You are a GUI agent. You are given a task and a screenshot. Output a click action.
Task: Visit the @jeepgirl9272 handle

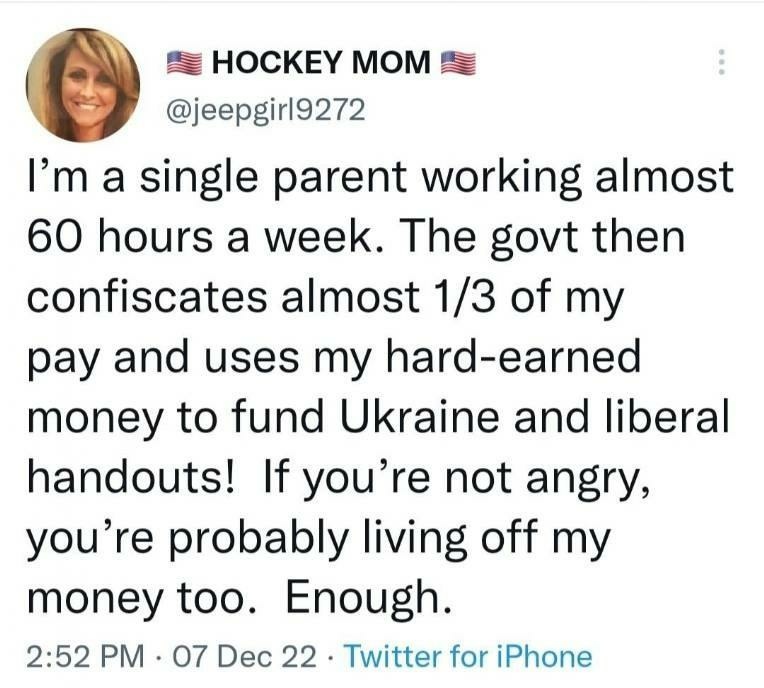266,110
